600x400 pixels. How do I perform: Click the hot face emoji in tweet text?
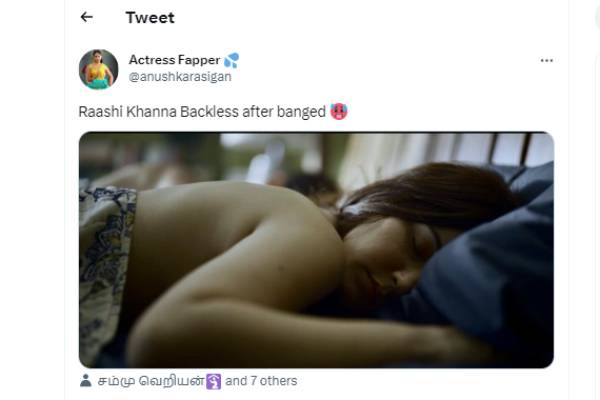click(x=339, y=112)
